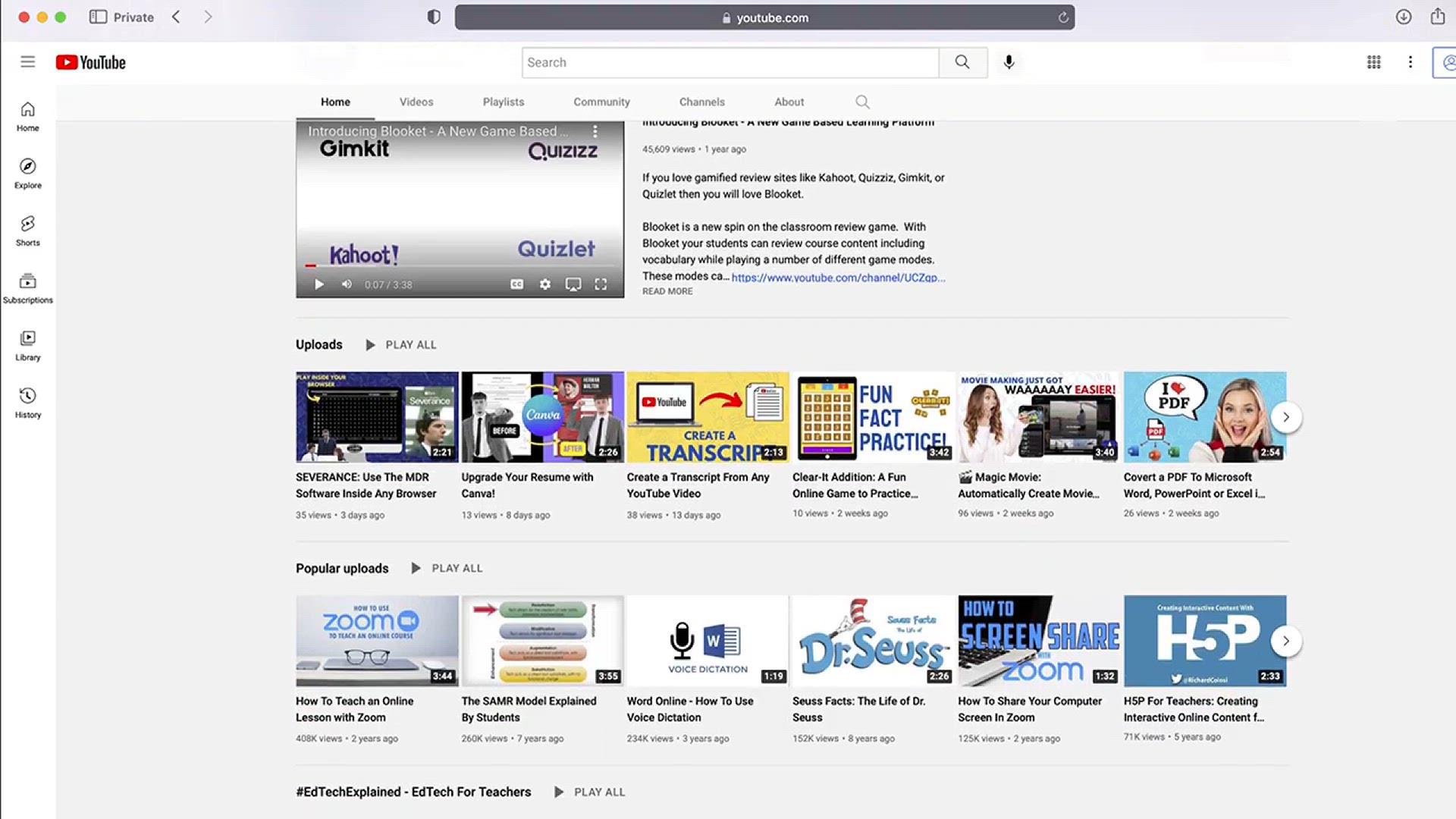The height and width of the screenshot is (819, 1456).
Task: Open SAMR Model Explained thumbnail
Action: [x=543, y=641]
